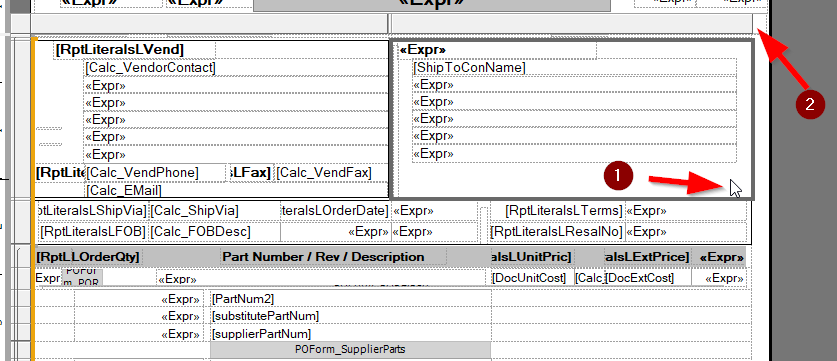Click the [RptLiteralsLResalNo] label
This screenshot has height=361, width=837.
coord(558,232)
